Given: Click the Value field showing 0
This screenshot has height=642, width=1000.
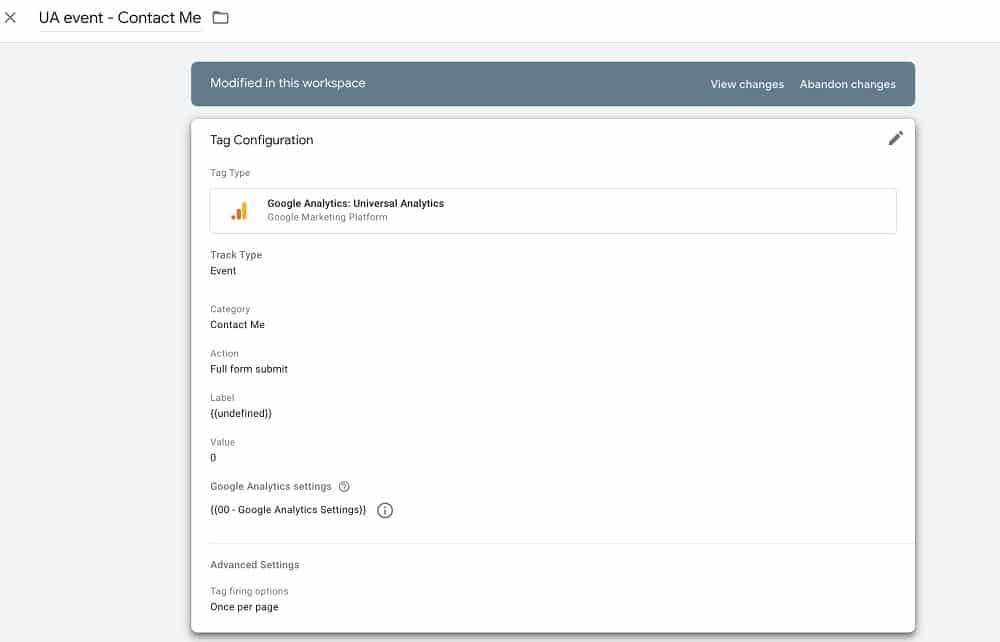Looking at the screenshot, I should pyautogui.click(x=213, y=458).
